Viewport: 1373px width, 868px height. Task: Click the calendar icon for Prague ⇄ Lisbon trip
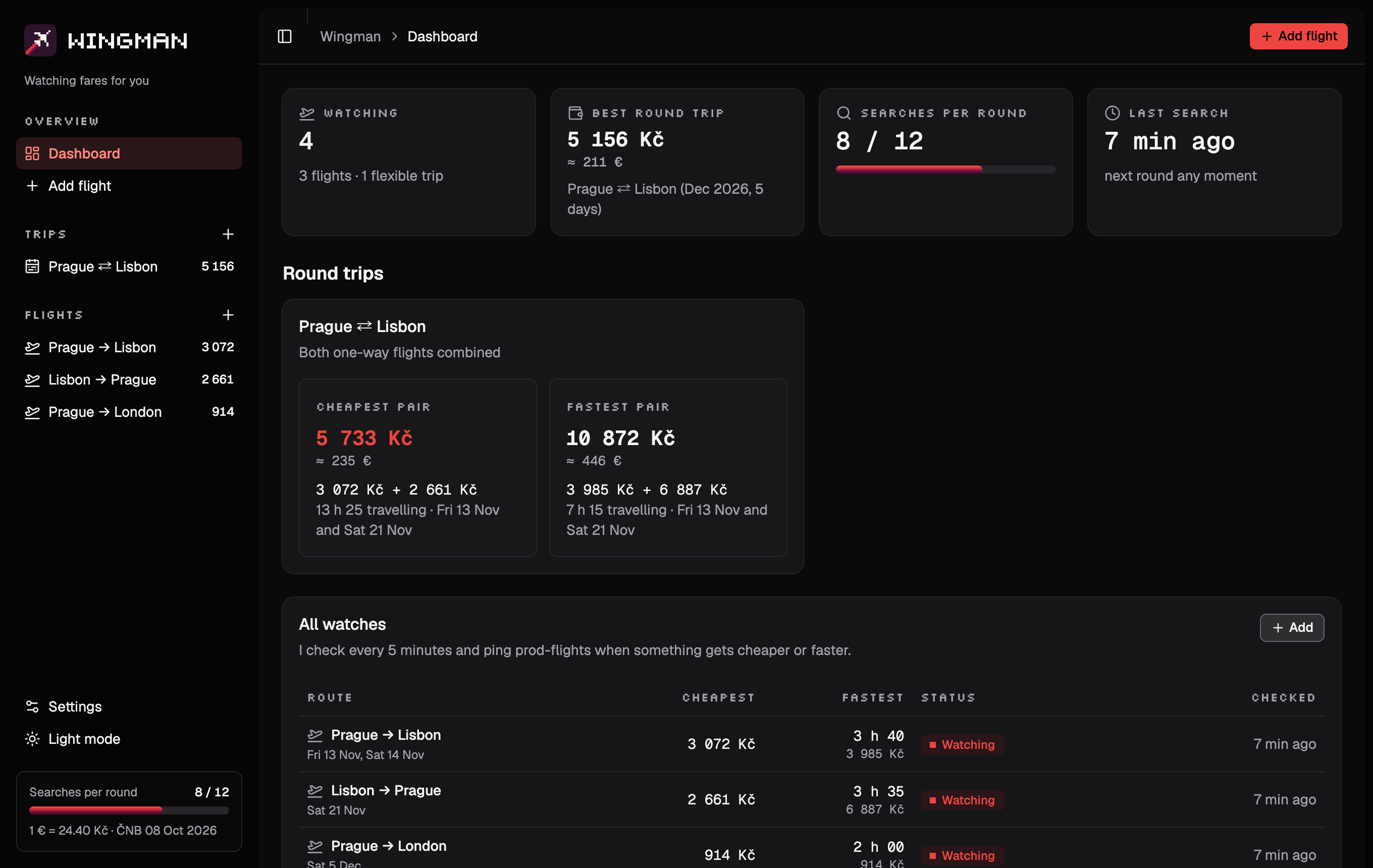tap(32, 266)
